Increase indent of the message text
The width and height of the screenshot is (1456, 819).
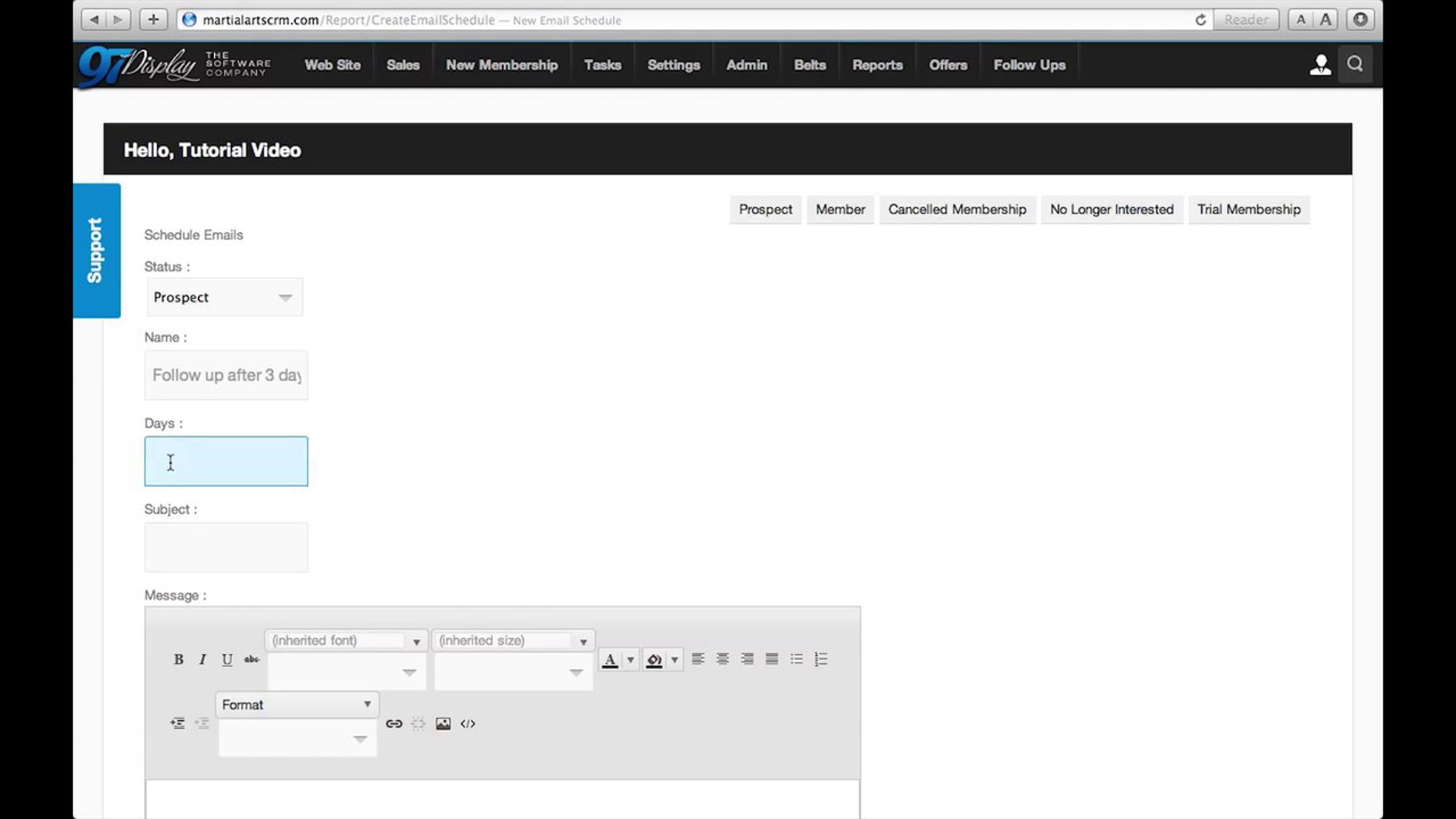(178, 724)
